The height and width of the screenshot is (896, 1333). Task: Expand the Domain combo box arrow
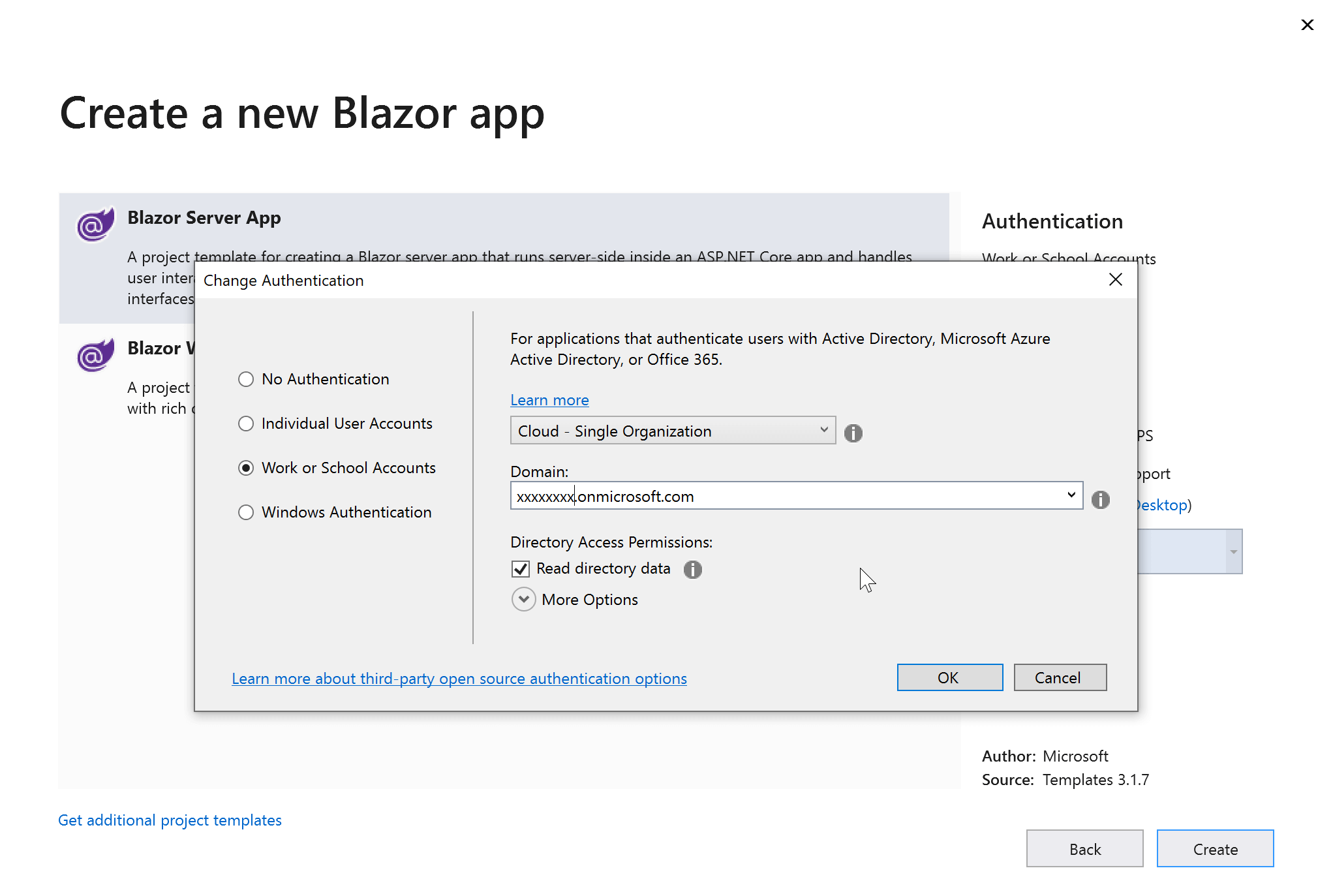1071,495
